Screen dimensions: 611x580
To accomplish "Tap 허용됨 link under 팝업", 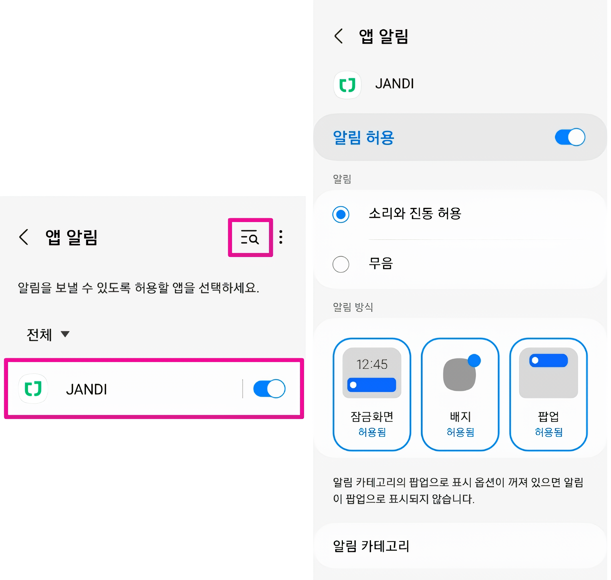I will point(548,433).
